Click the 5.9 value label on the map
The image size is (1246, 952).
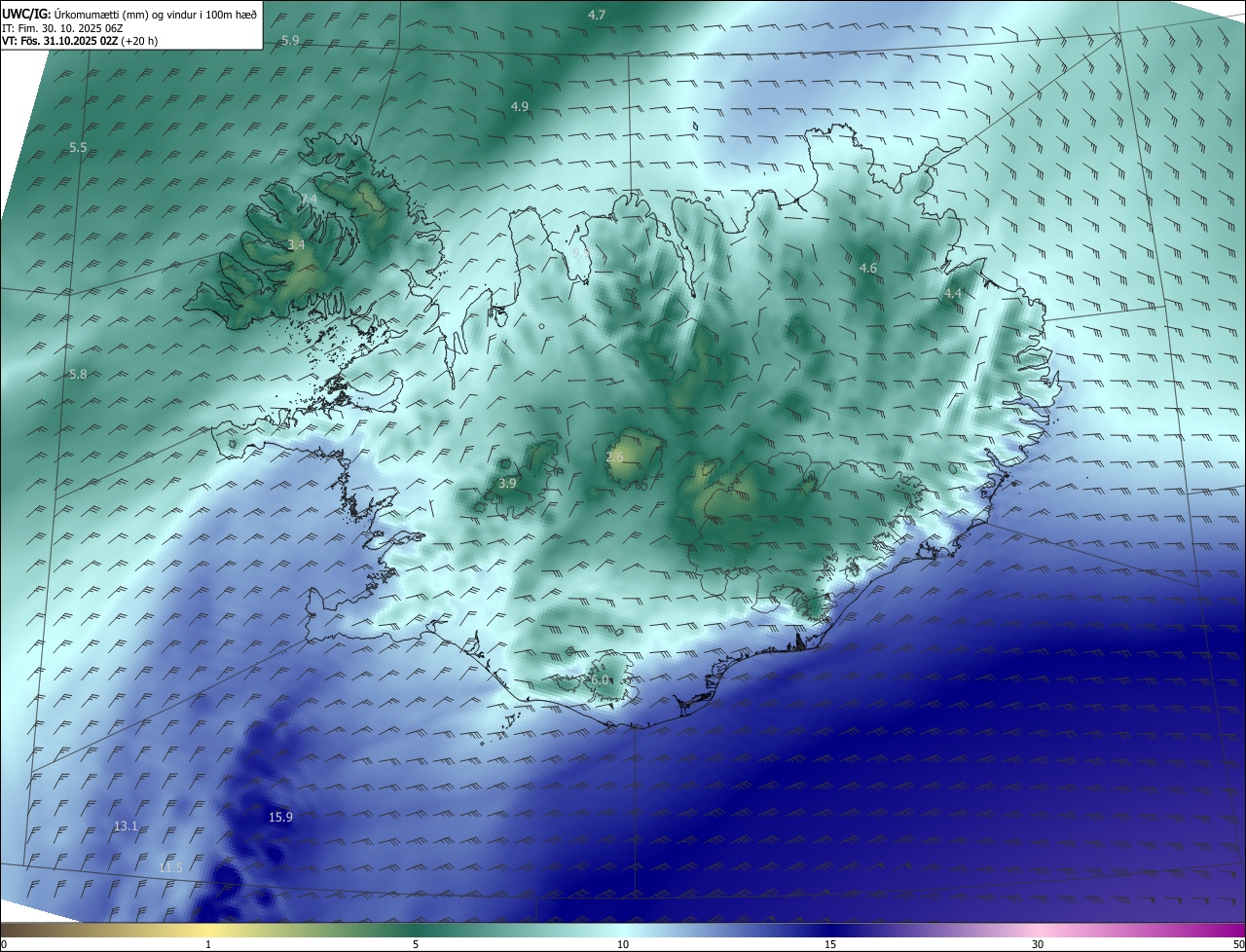tap(290, 40)
